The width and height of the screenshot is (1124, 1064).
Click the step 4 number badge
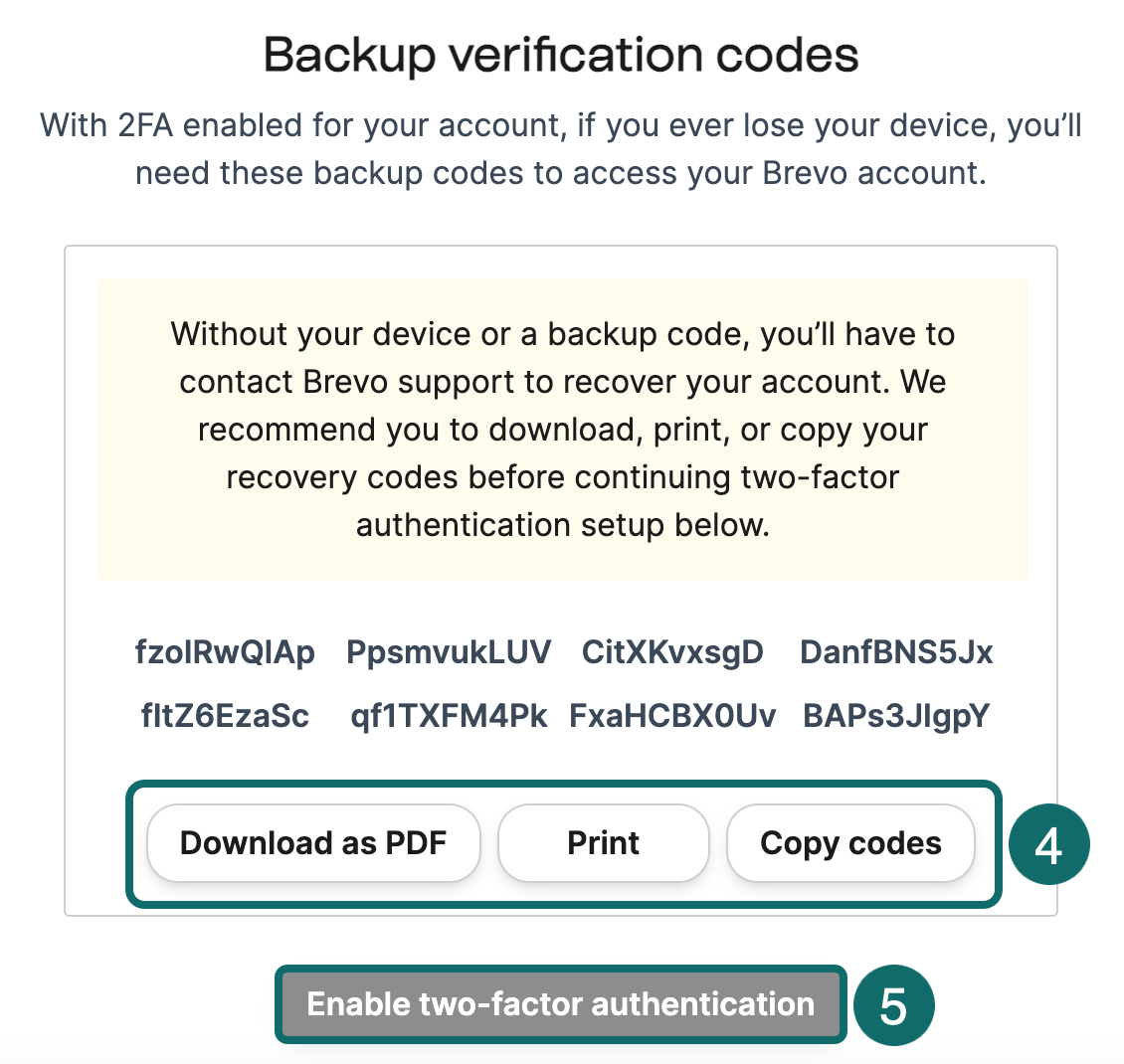1048,845
